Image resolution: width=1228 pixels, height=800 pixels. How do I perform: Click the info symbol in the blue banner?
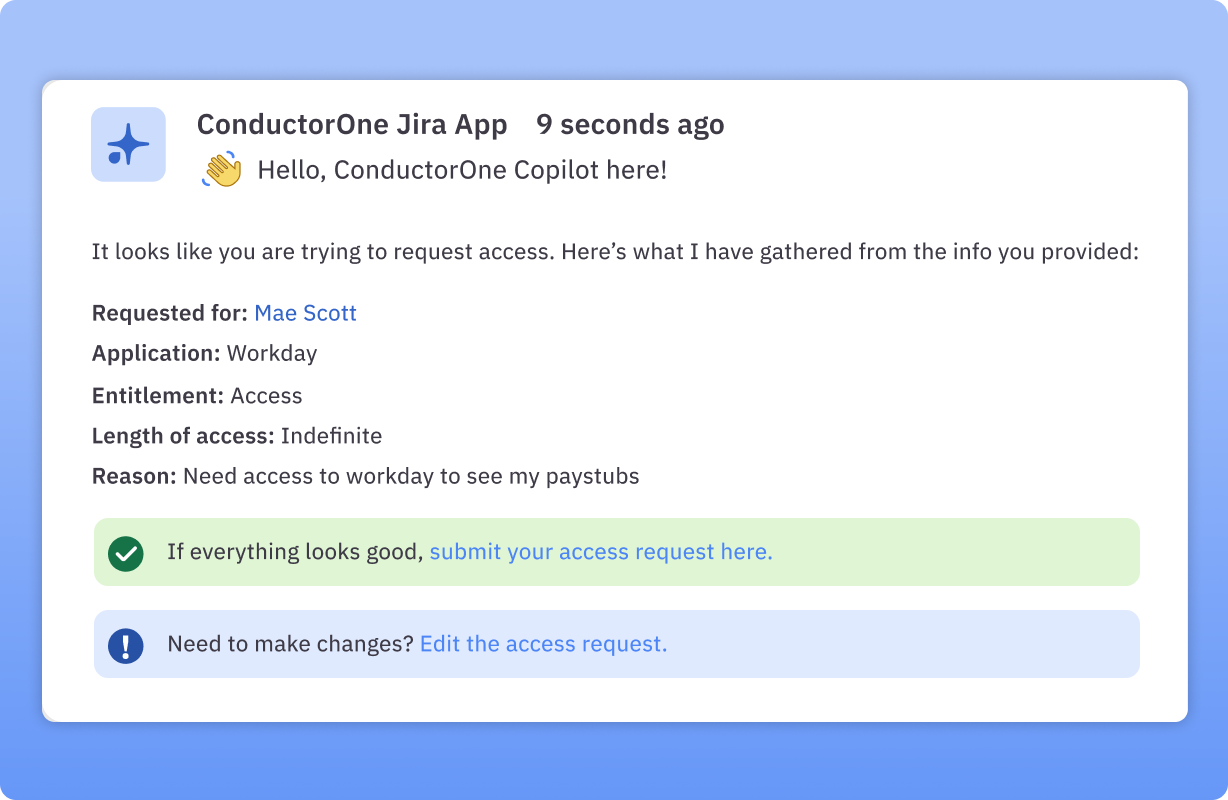click(x=125, y=645)
